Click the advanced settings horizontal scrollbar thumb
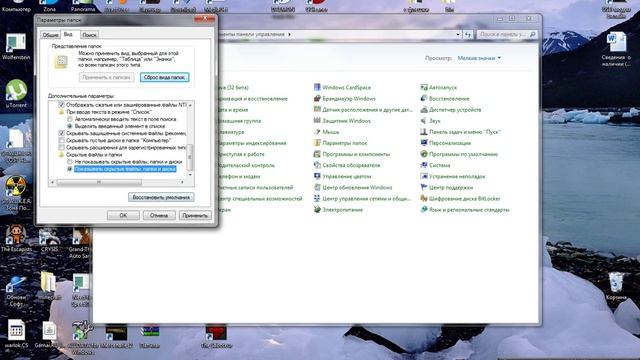The width and height of the screenshot is (640, 360). click(x=98, y=182)
